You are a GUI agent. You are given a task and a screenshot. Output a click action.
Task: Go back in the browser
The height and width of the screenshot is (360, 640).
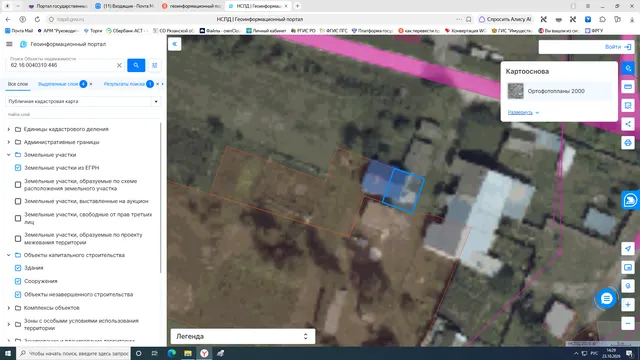[x=8, y=19]
